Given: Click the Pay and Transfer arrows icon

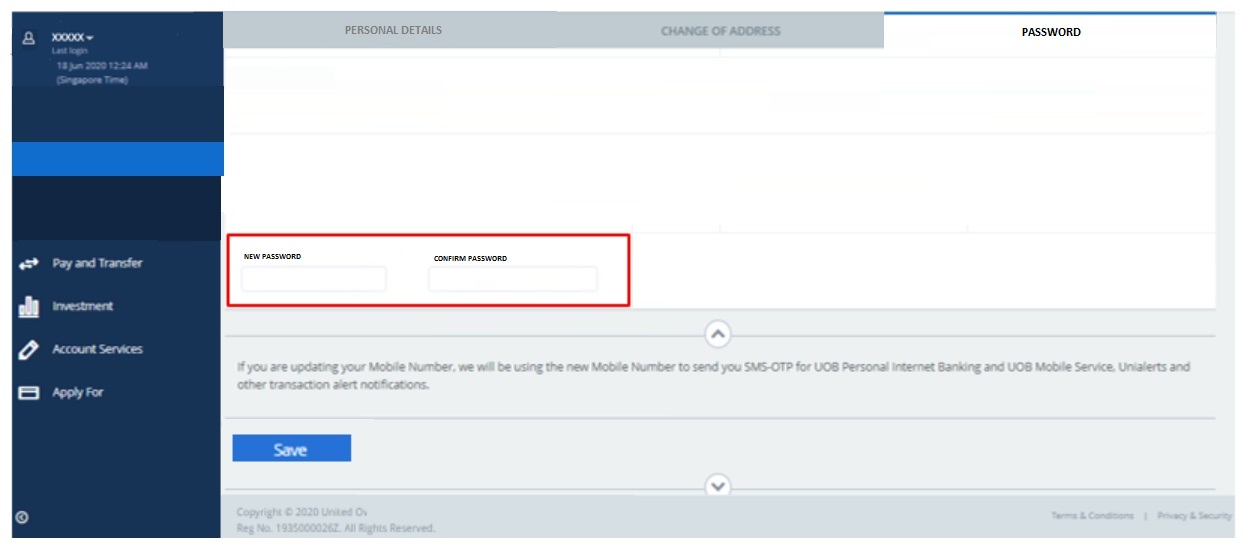Looking at the screenshot, I should pyautogui.click(x=29, y=264).
